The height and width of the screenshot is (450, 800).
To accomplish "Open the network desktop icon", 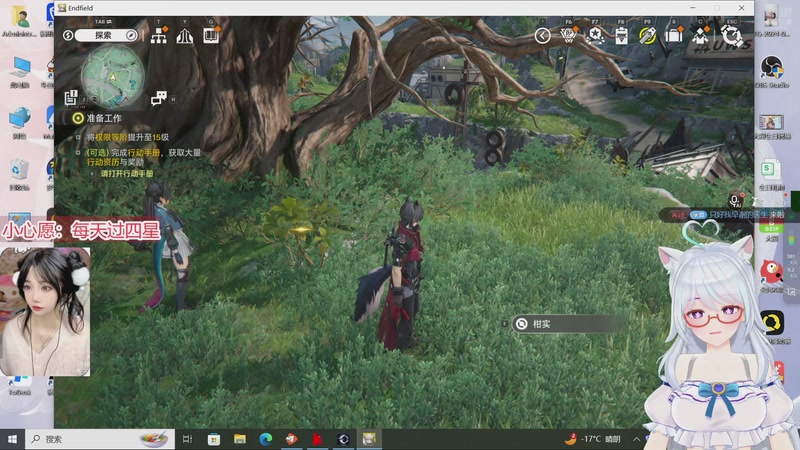I will click(19, 123).
